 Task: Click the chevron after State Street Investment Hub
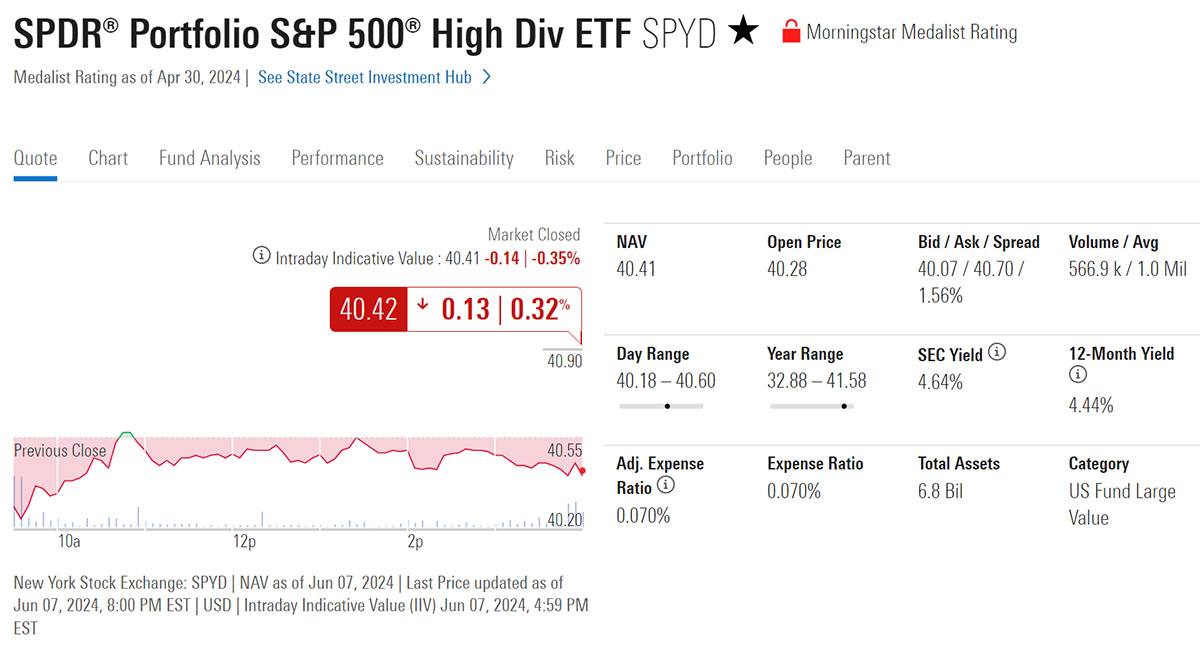click(487, 77)
